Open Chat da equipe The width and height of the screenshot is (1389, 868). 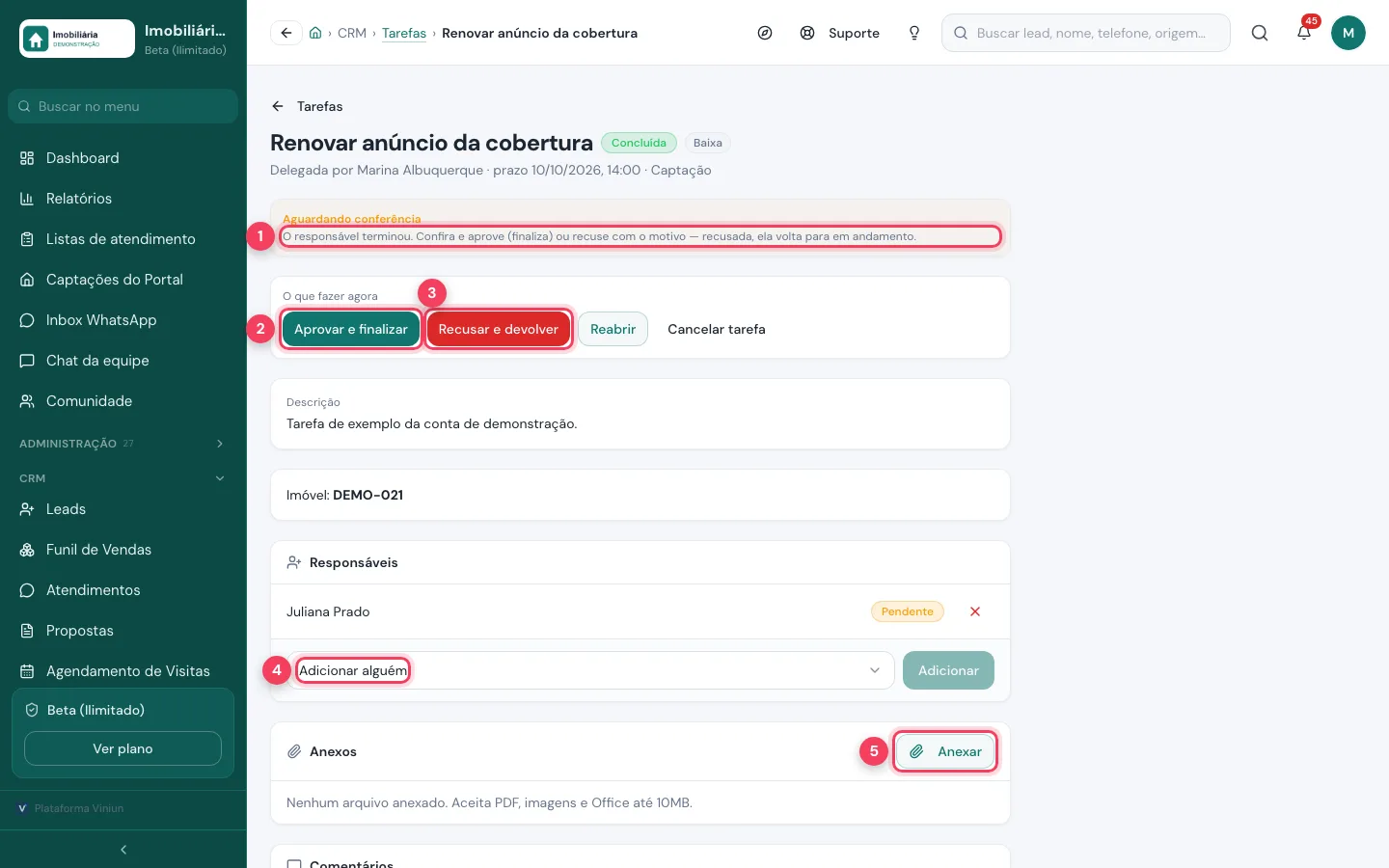[x=123, y=361]
